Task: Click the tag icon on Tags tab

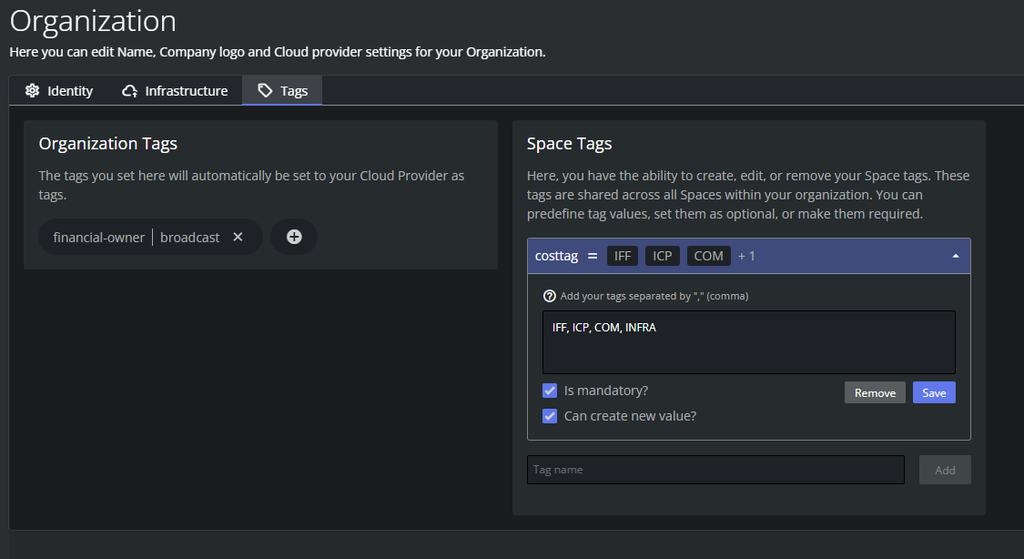Action: coord(265,91)
